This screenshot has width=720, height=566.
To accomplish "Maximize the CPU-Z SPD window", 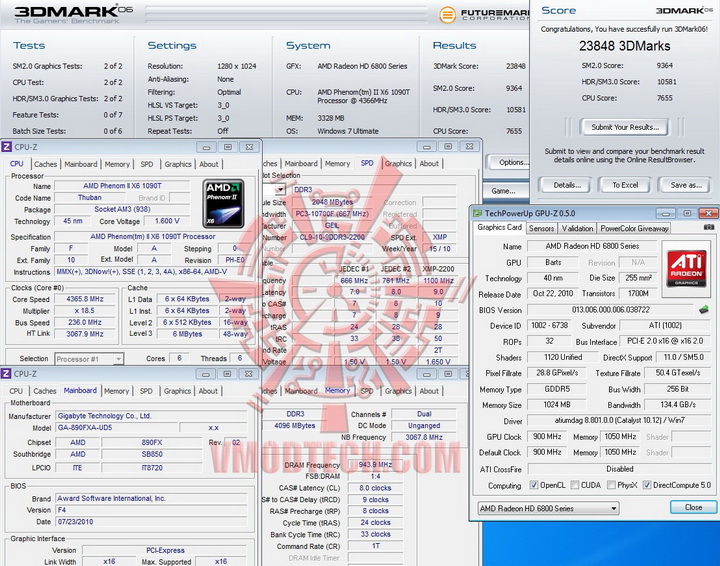I will pos(448,146).
